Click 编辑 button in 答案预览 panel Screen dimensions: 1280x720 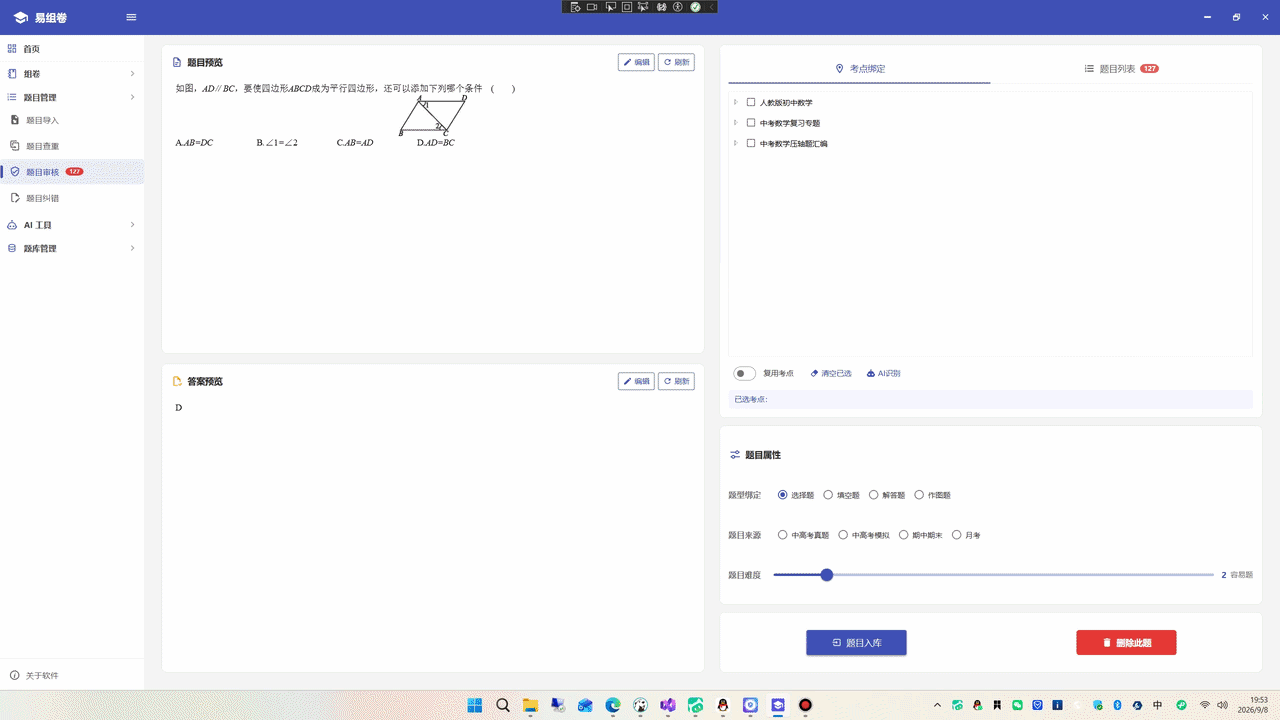coord(636,381)
